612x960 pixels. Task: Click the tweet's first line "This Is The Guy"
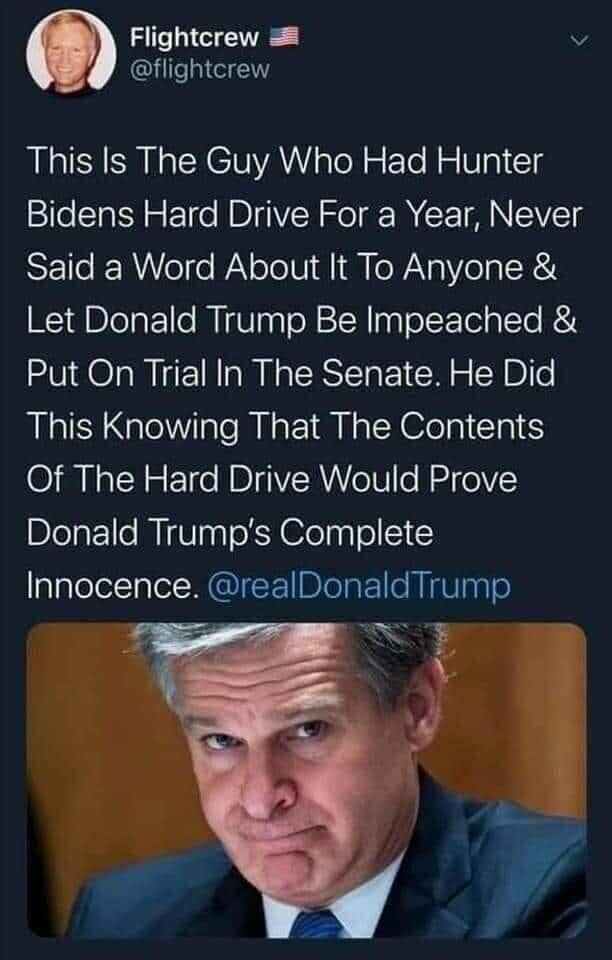[x=149, y=163]
